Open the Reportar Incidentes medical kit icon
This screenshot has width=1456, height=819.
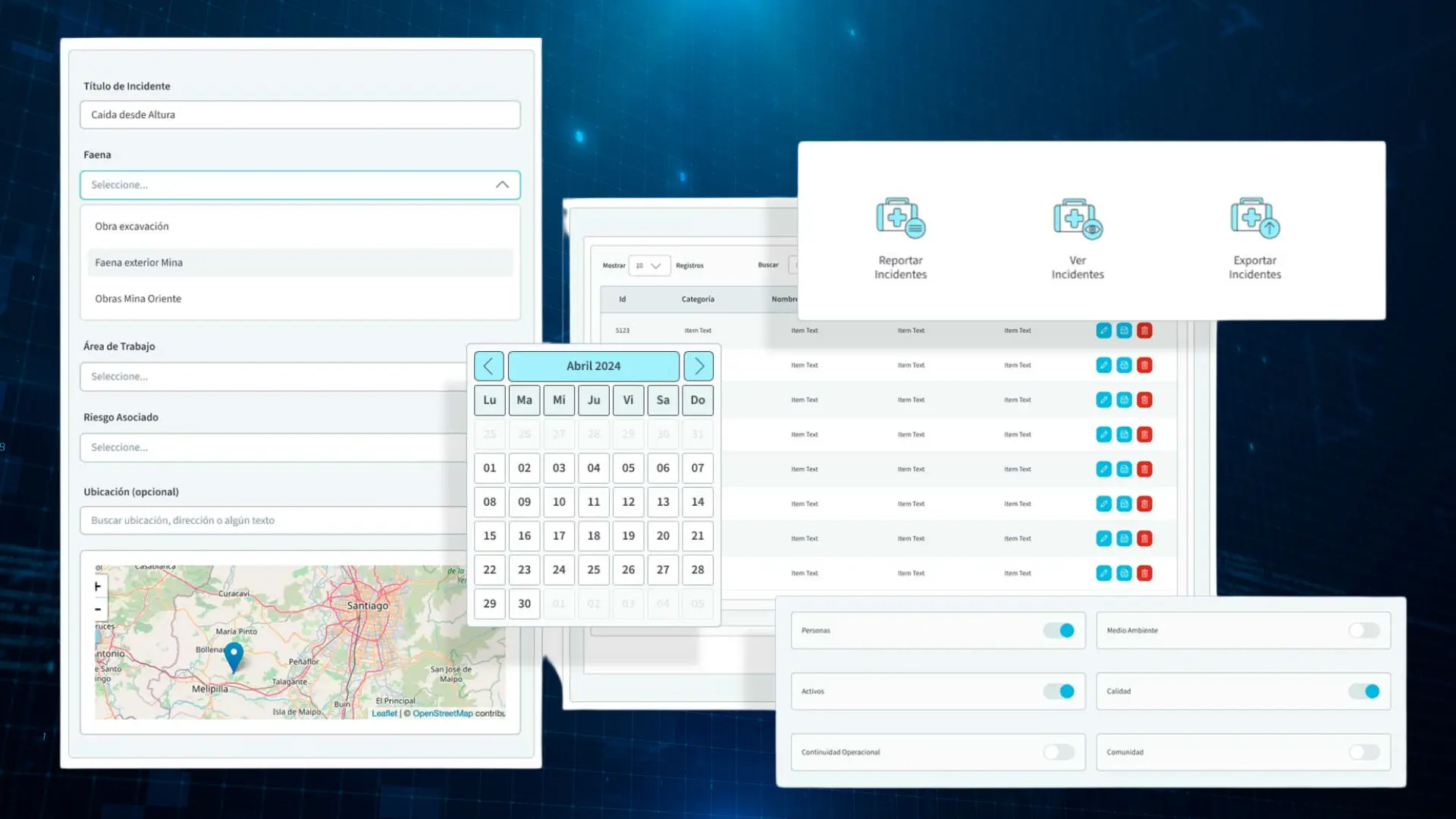[x=900, y=218]
